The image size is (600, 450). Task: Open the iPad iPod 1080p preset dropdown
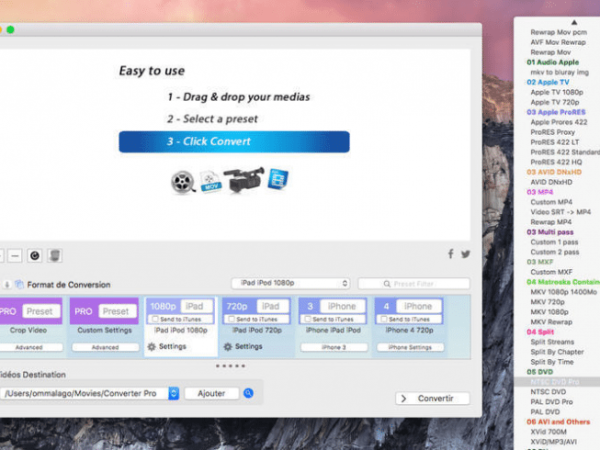coord(291,283)
